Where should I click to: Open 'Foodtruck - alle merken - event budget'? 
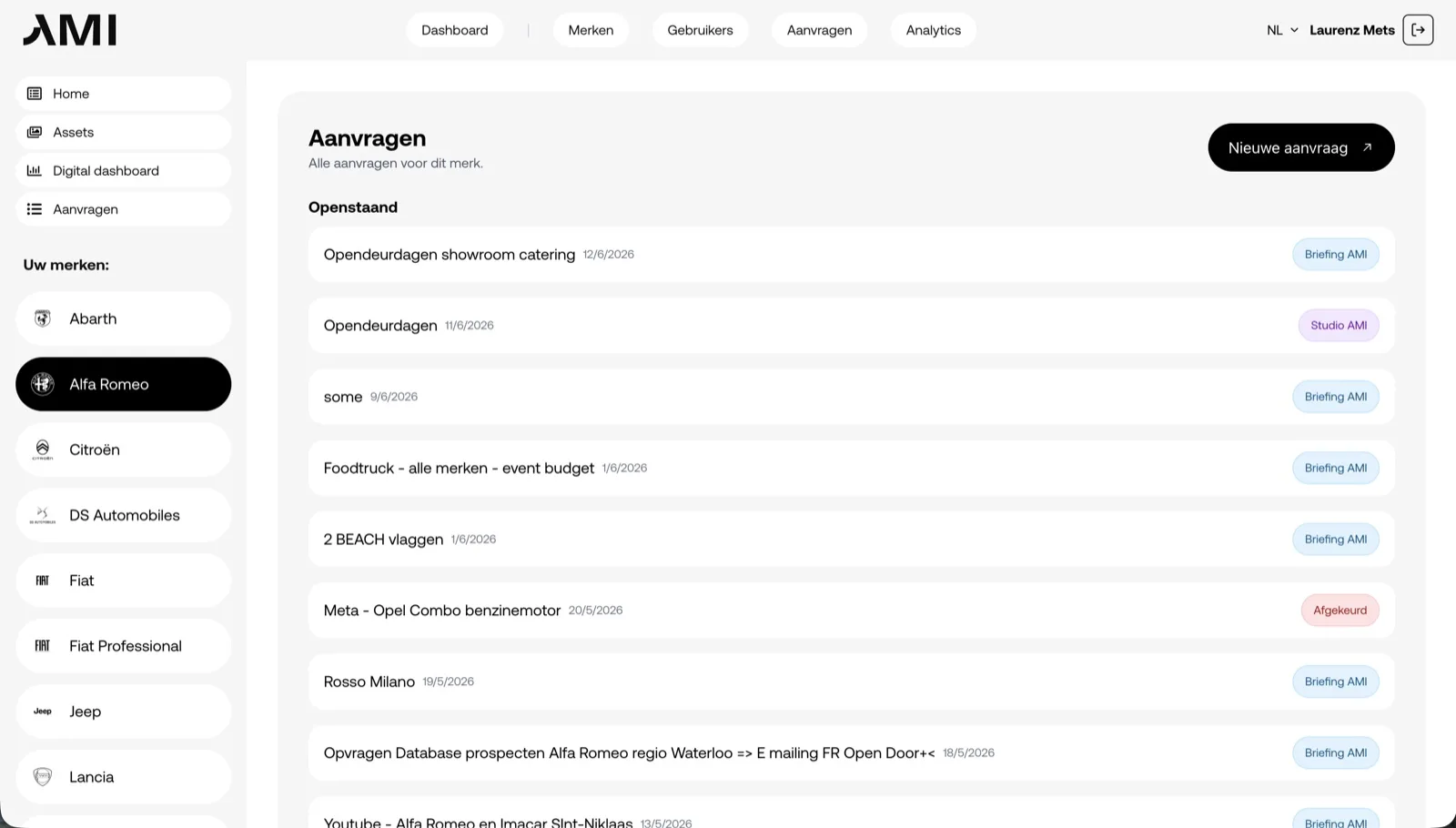851,468
